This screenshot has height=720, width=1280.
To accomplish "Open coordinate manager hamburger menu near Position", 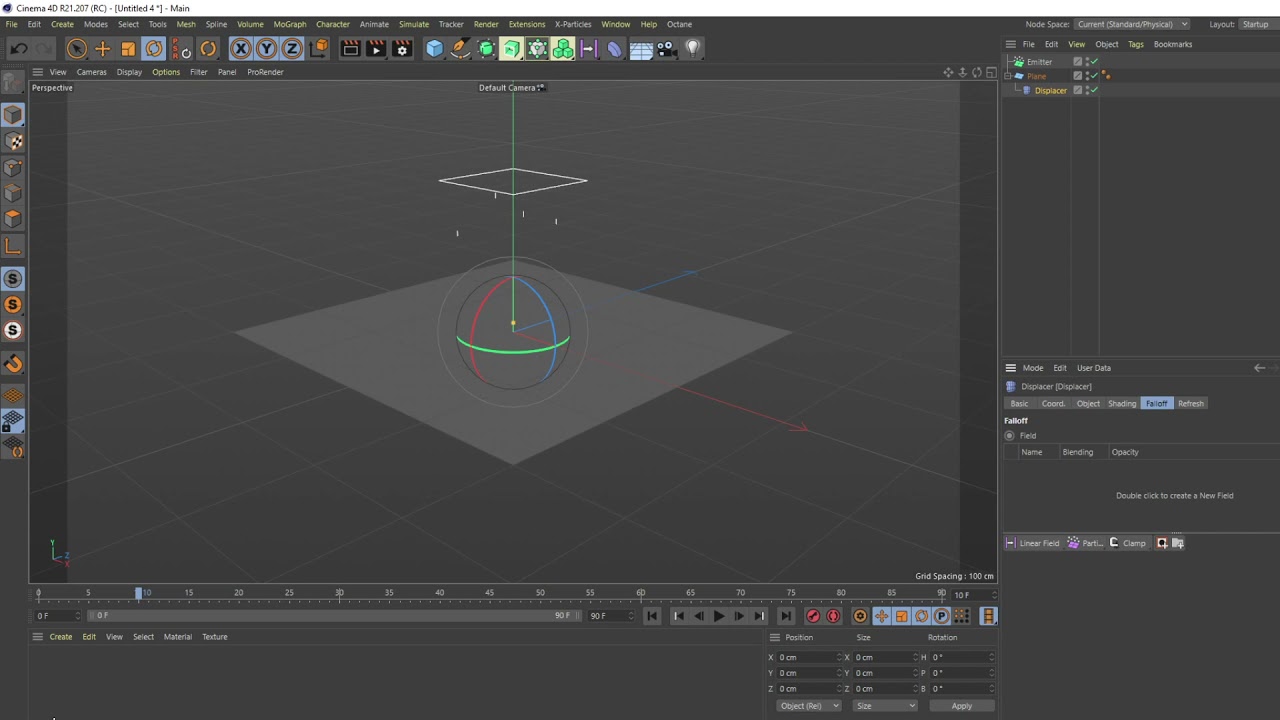I will click(x=774, y=638).
